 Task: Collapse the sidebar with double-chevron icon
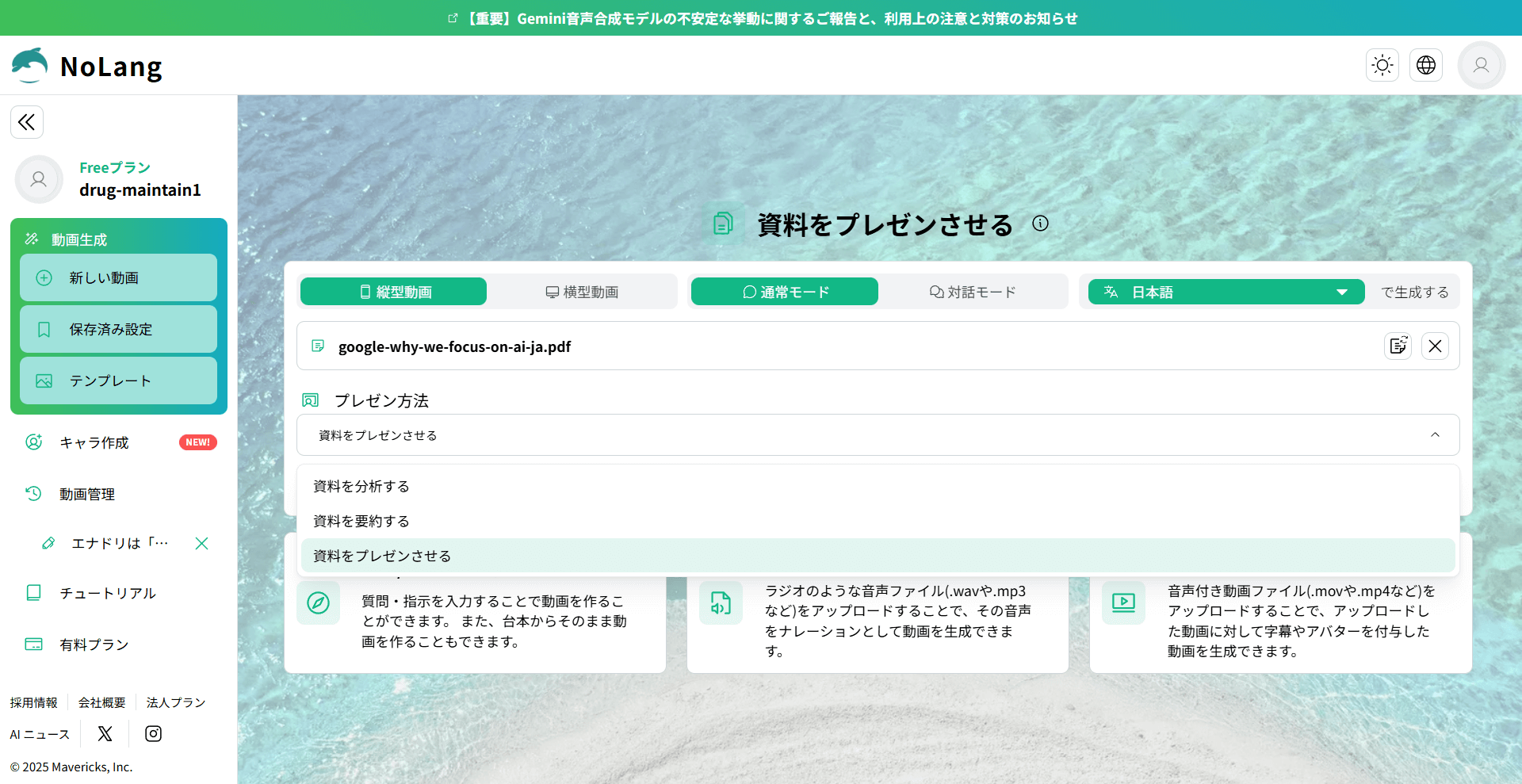pyautogui.click(x=27, y=122)
